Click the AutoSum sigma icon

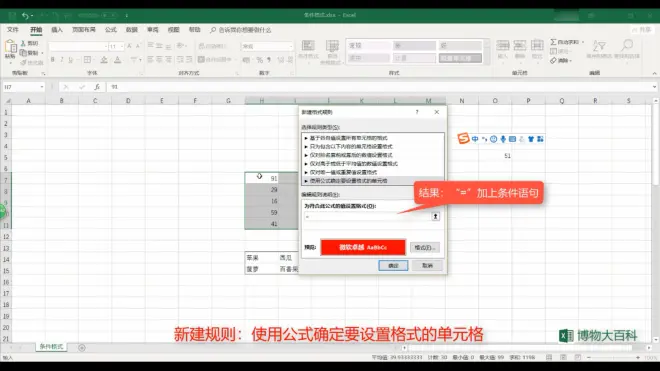[554, 42]
